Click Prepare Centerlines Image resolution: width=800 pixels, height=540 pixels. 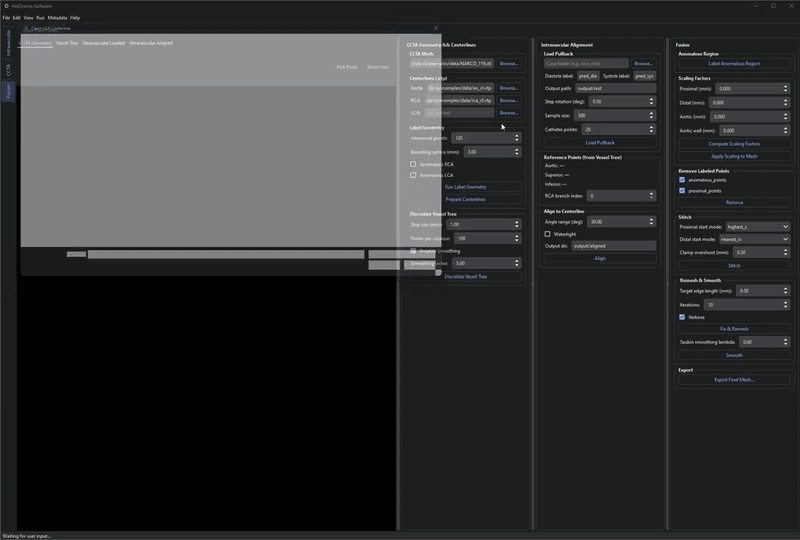tap(465, 200)
